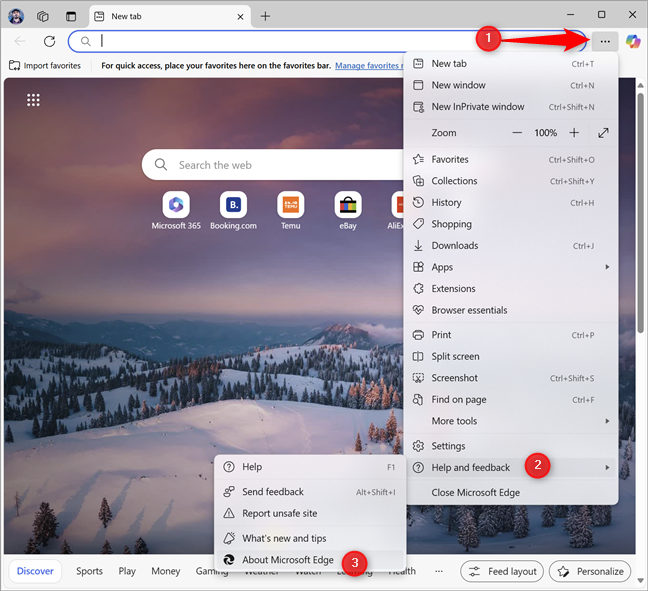The image size is (648, 591).
Task: Open the Workspaces icon in title bar
Action: 43,16
